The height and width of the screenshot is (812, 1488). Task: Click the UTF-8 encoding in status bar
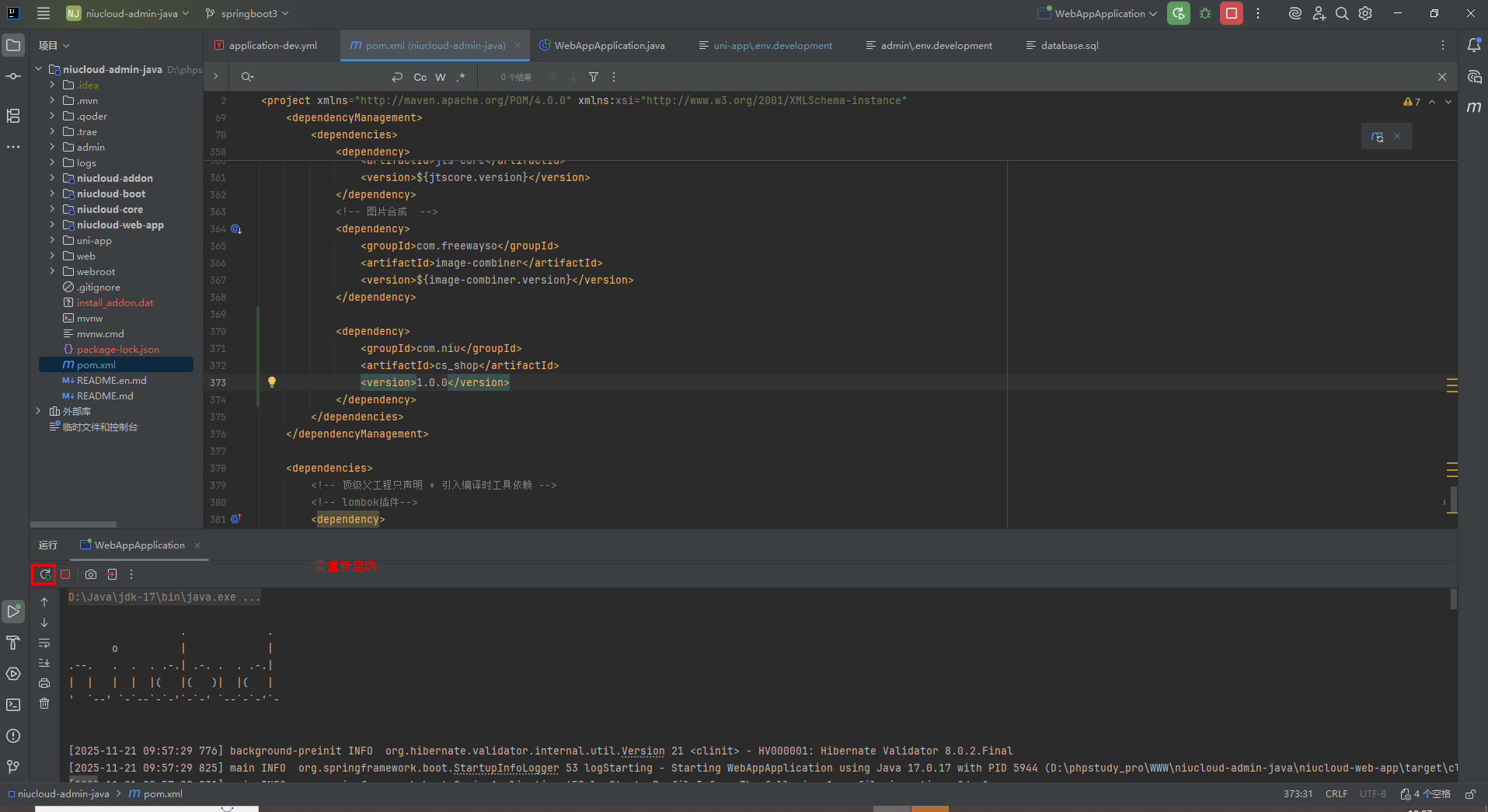[1372, 794]
